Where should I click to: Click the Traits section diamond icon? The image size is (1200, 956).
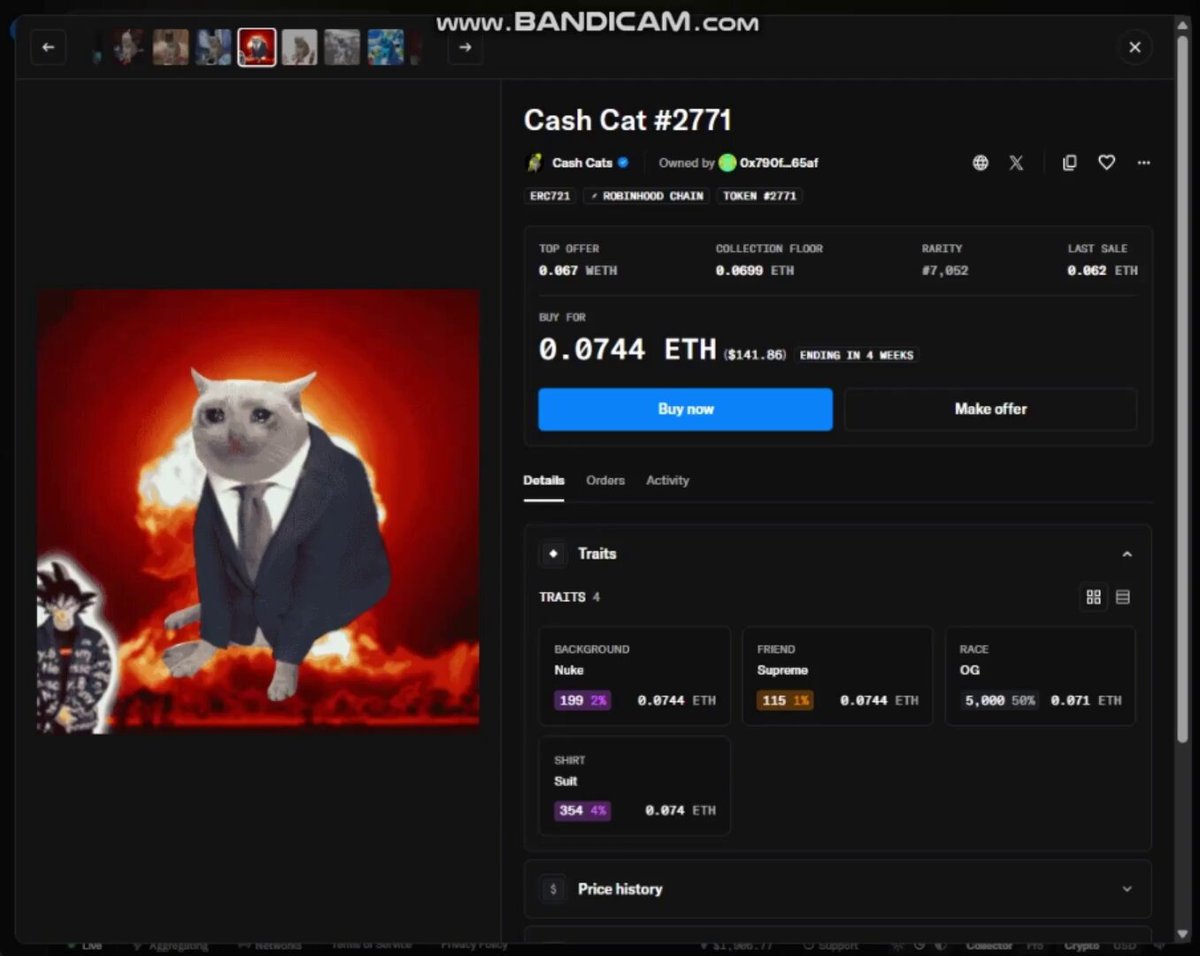click(x=553, y=554)
